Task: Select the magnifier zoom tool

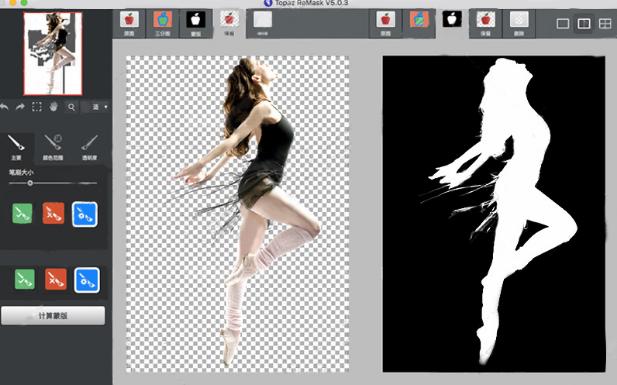Action: click(x=71, y=107)
